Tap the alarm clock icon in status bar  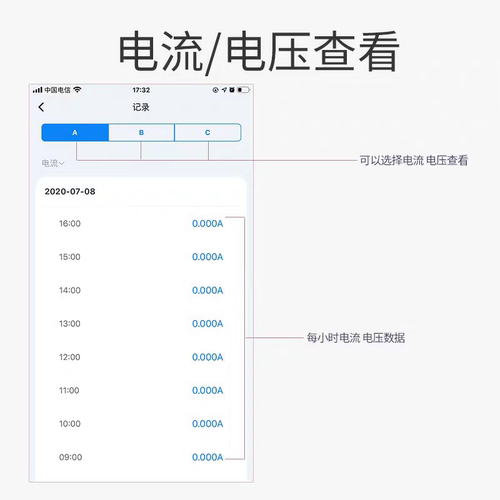tap(232, 90)
